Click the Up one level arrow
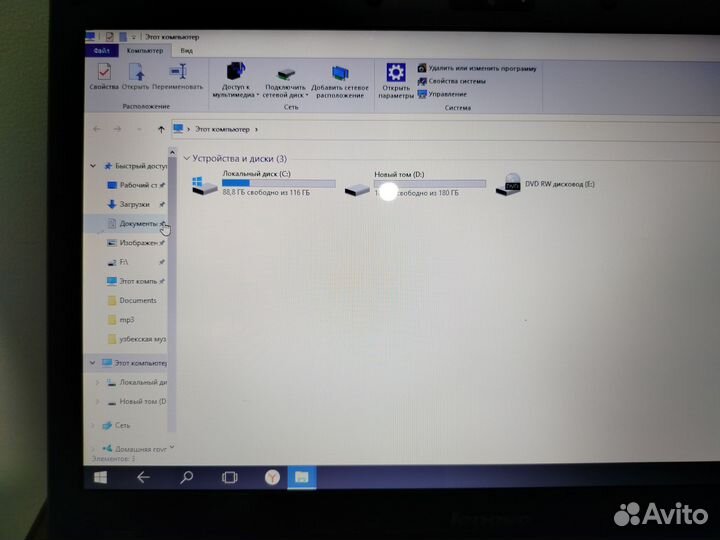This screenshot has width=720, height=540. pyautogui.click(x=161, y=129)
